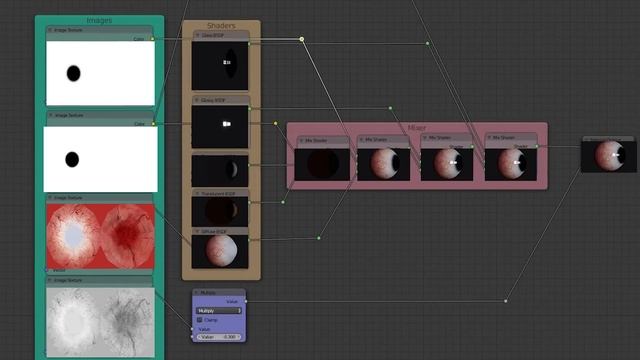Collapse the second Image Texture node

[51, 116]
